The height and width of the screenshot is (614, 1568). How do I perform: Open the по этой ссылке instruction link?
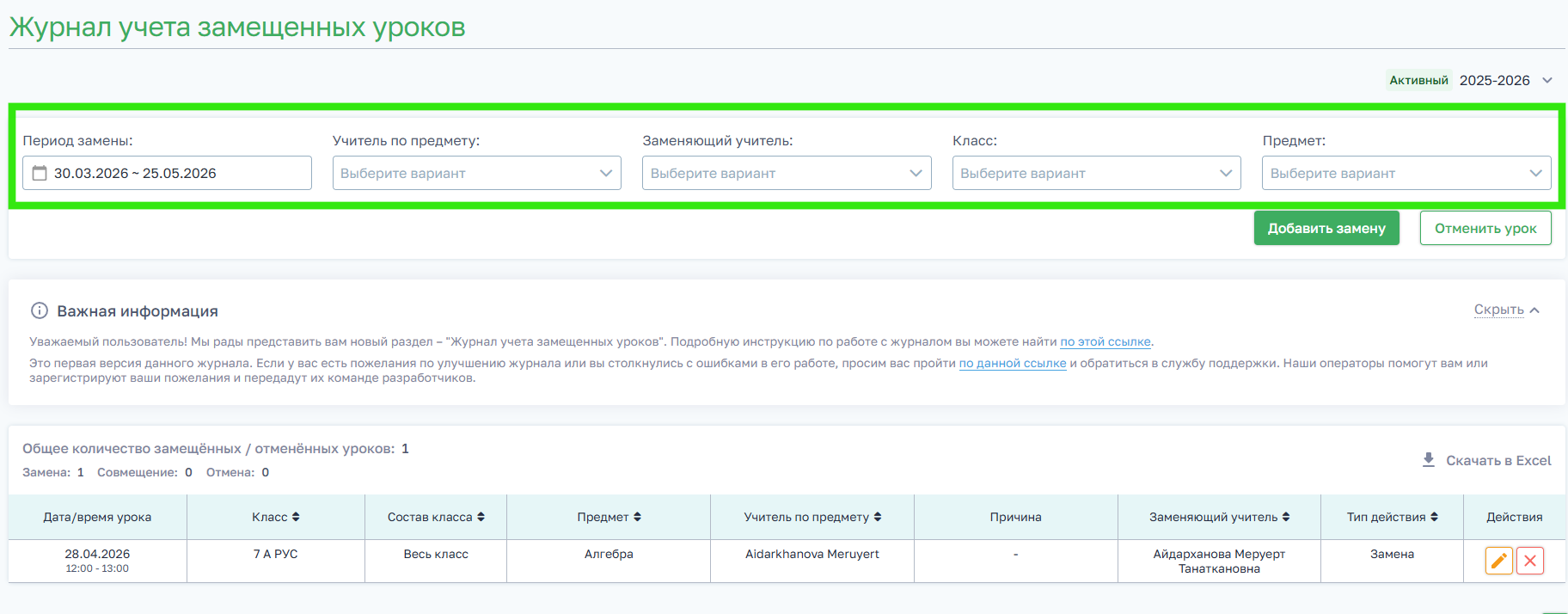click(x=1106, y=341)
